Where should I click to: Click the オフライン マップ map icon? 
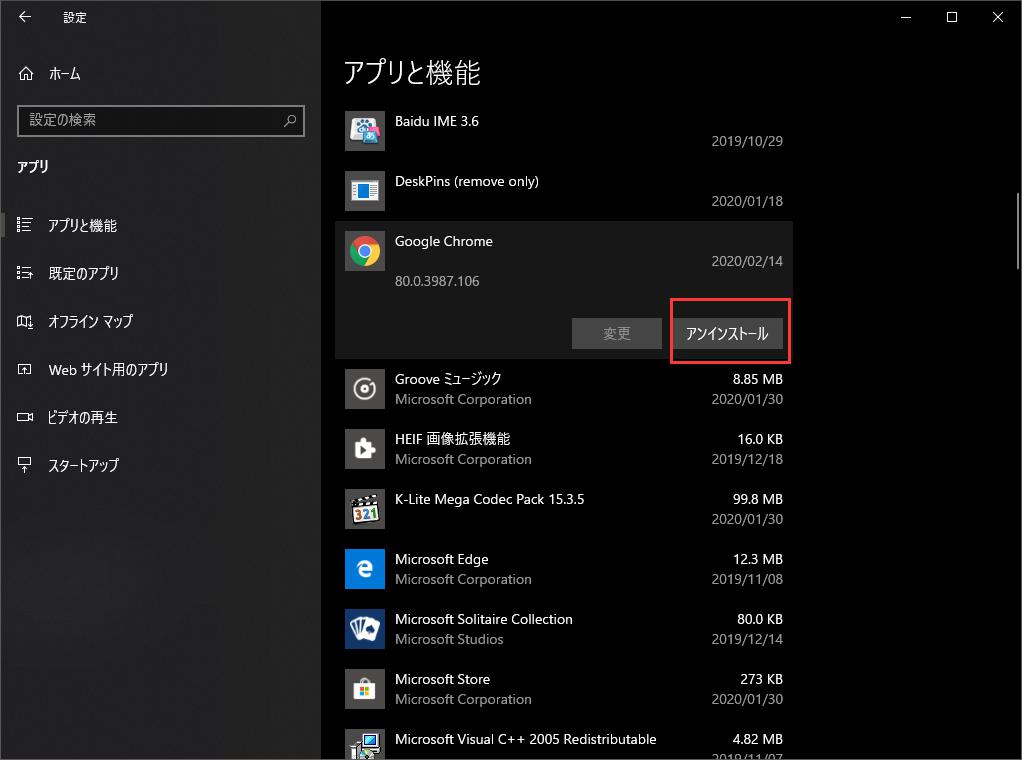[x=25, y=321]
